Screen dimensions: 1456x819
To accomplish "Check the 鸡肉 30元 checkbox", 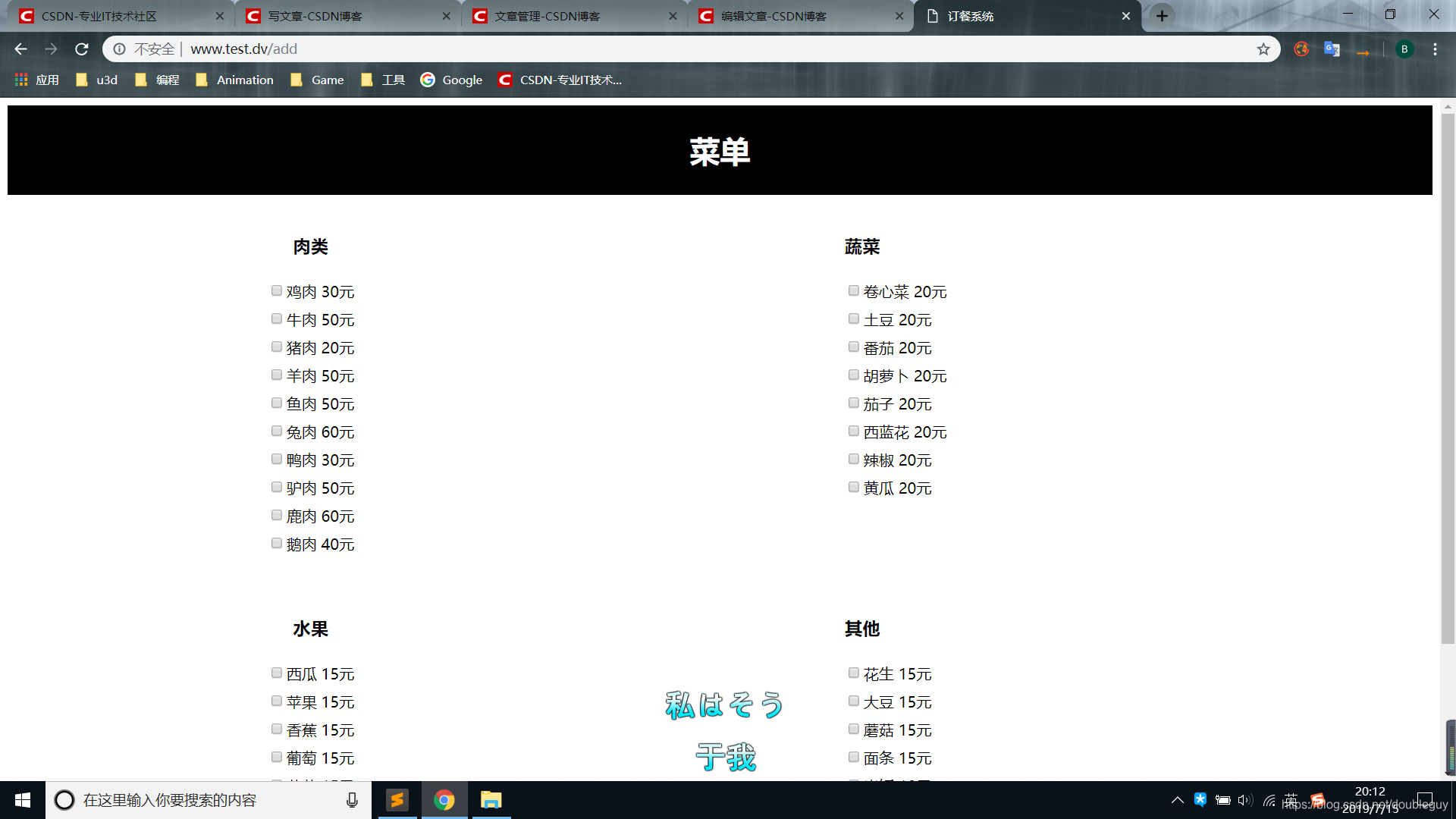I will pyautogui.click(x=277, y=291).
